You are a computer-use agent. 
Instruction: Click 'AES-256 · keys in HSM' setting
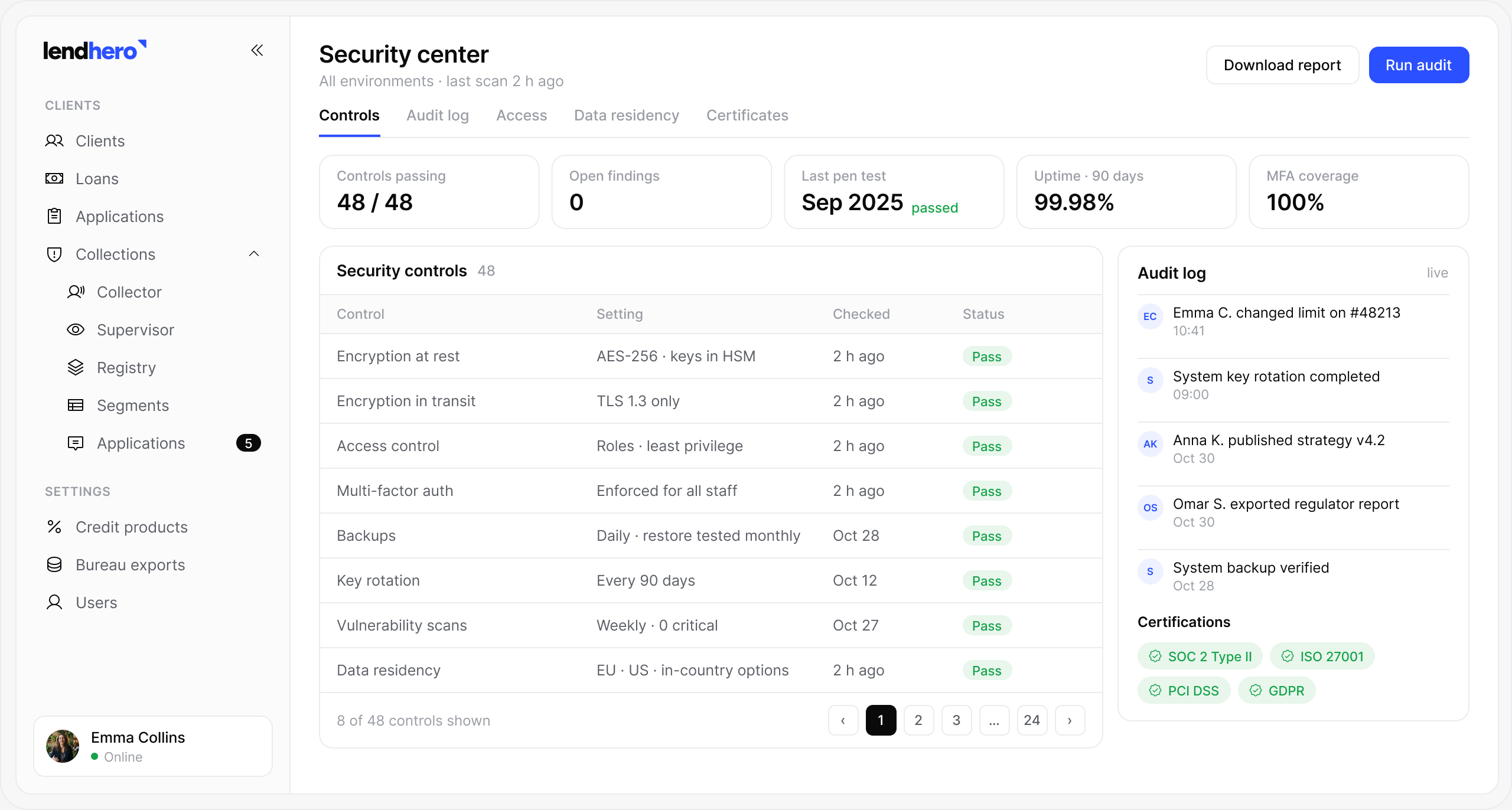click(676, 357)
